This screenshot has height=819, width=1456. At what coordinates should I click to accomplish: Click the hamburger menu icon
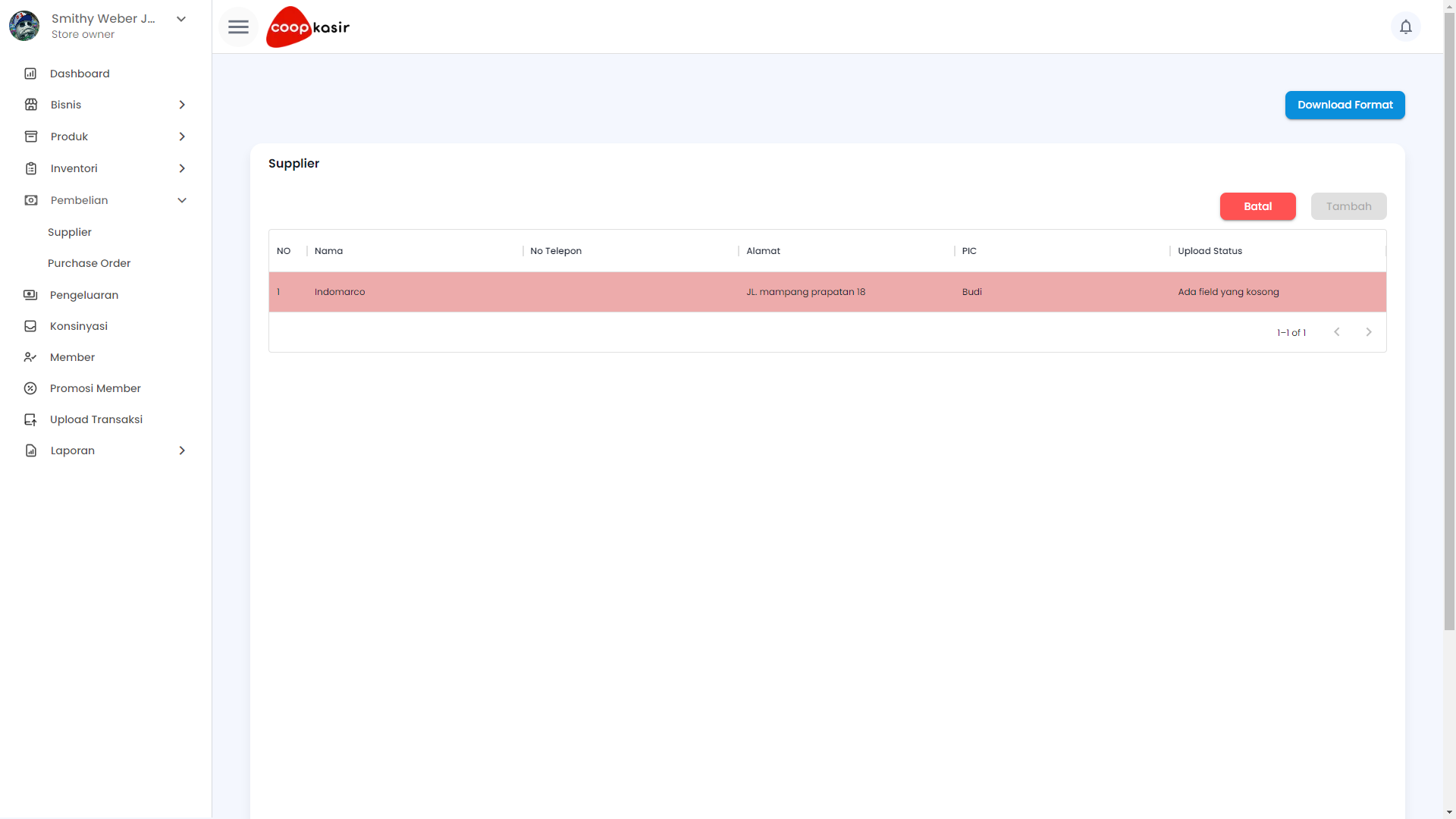point(238,27)
